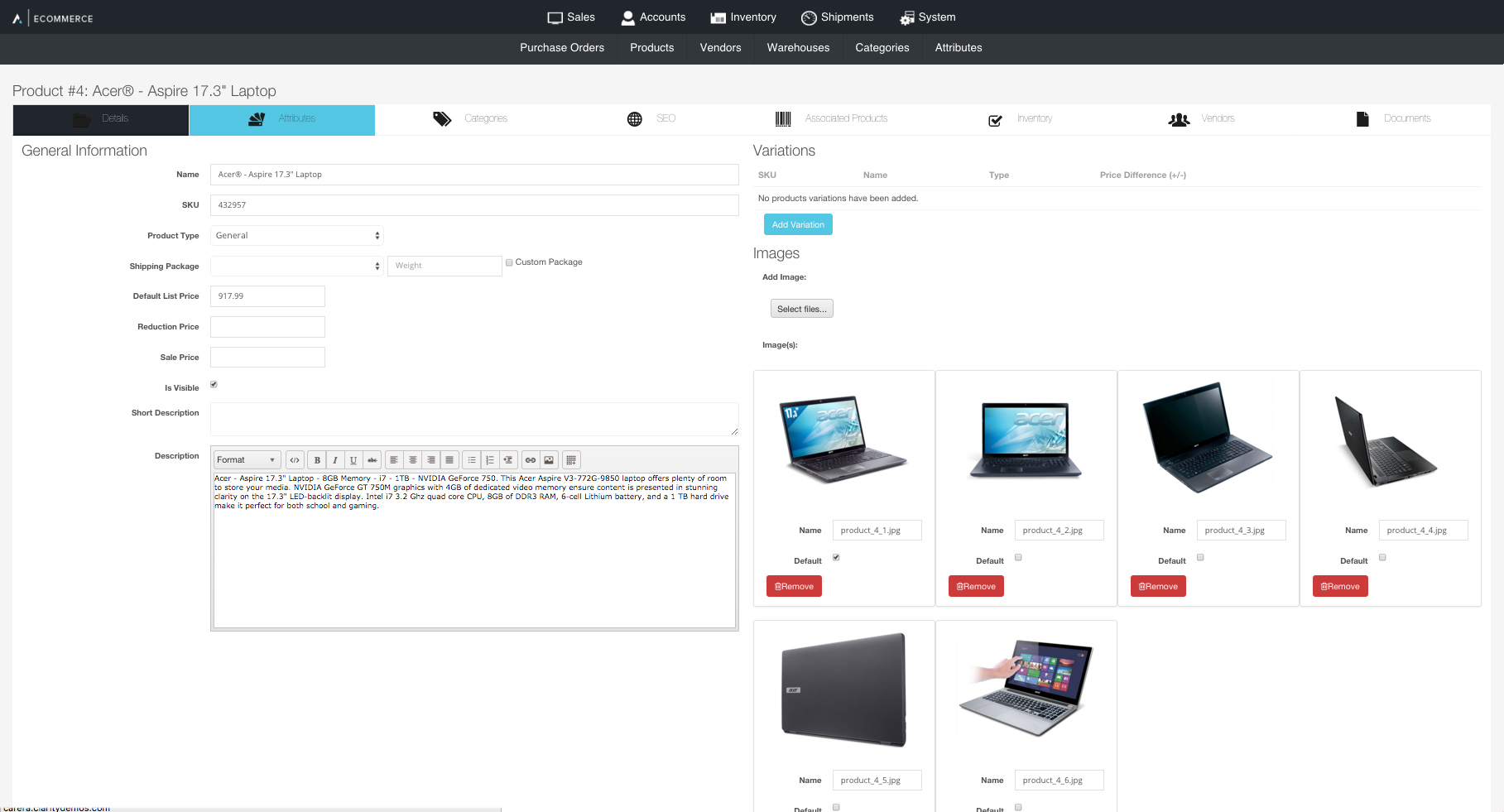1504x812 pixels.
Task: Apply strikethrough formatting in description editor
Action: tap(372, 460)
